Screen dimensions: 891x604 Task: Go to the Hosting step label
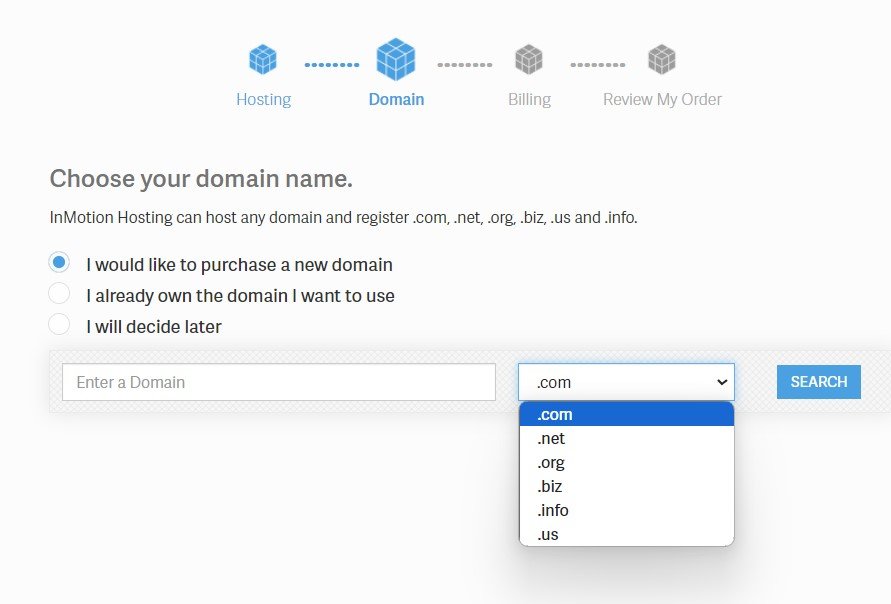click(264, 99)
